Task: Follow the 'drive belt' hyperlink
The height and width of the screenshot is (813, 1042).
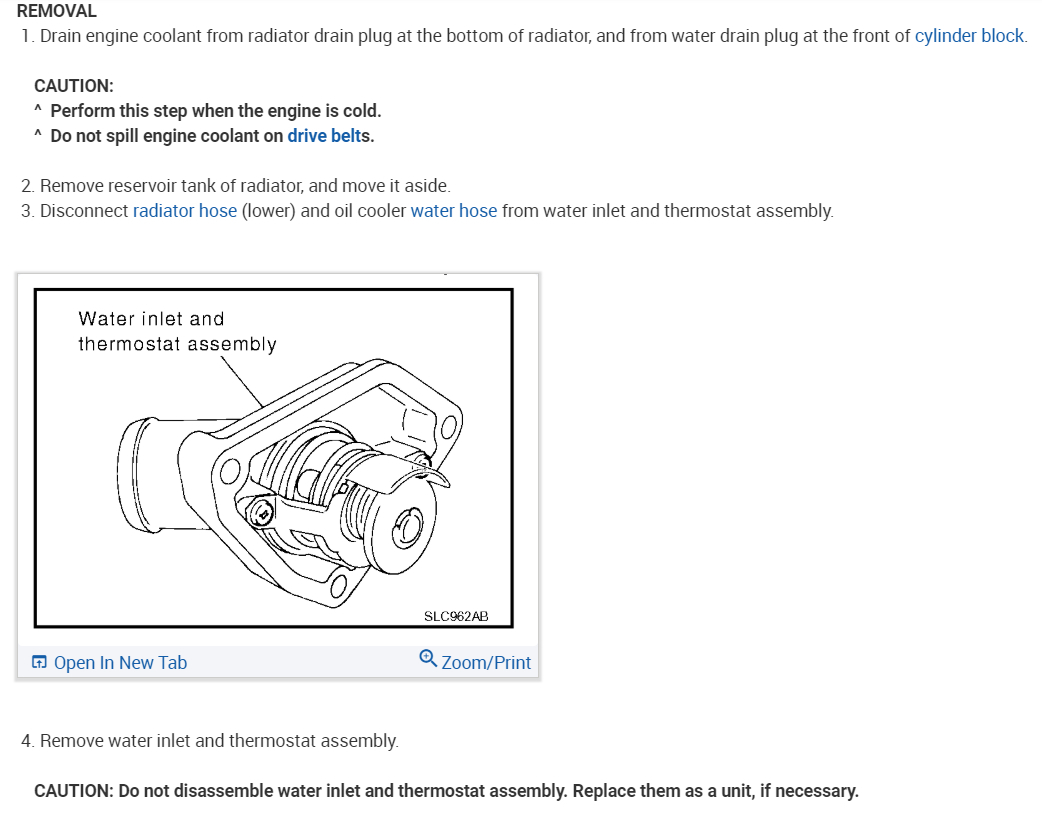Action: pyautogui.click(x=324, y=136)
